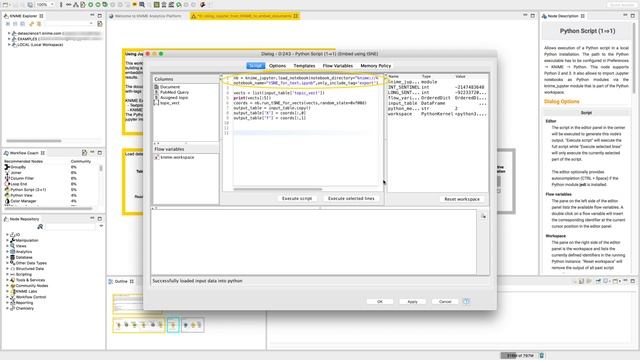Click the garbage collector trash icon in status bar
The image size is (640, 360).
(x=542, y=356)
